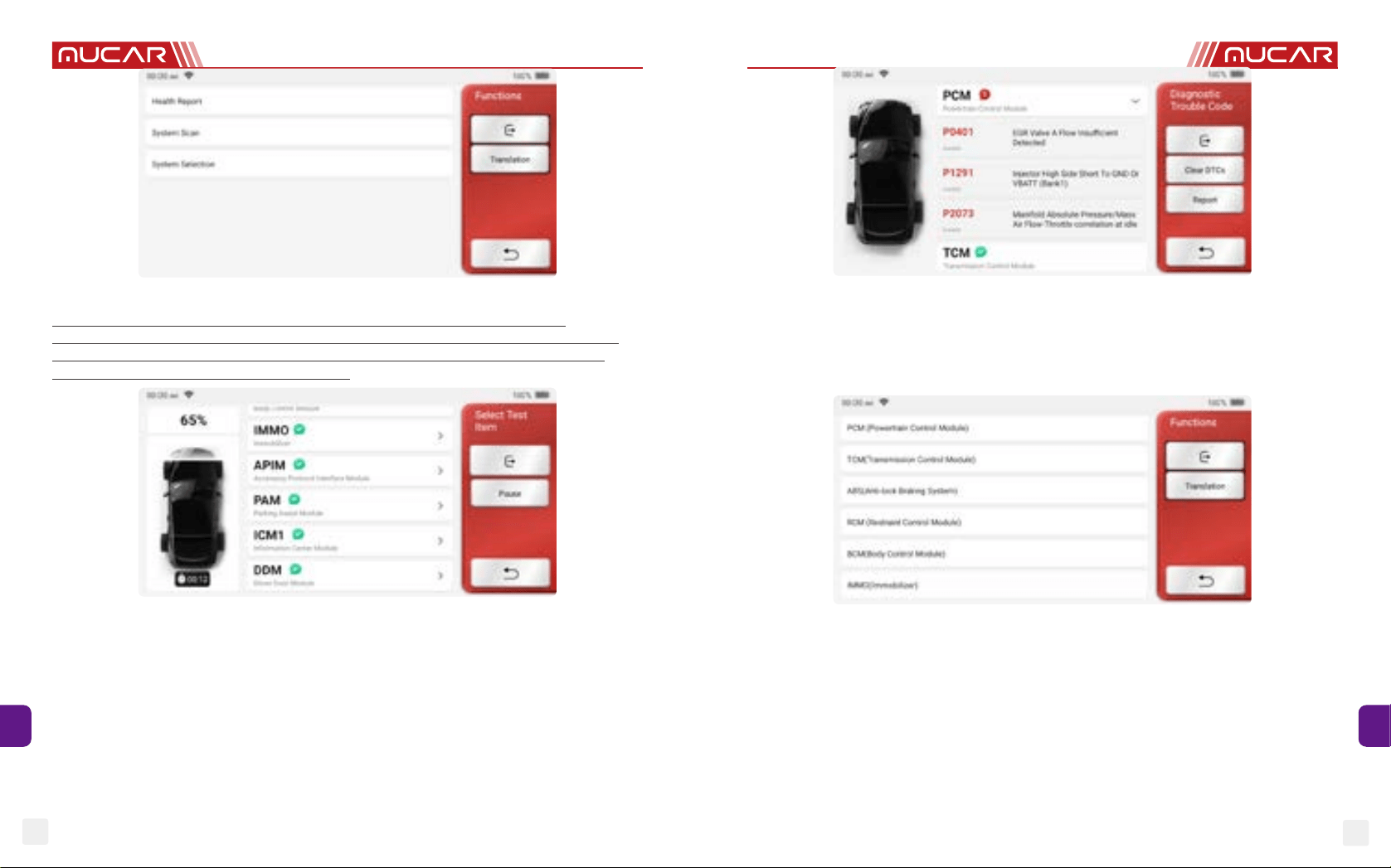The image size is (1391, 868).
Task: Choose IMMO (Immobilizer) list entry
Action: pyautogui.click(x=995, y=585)
